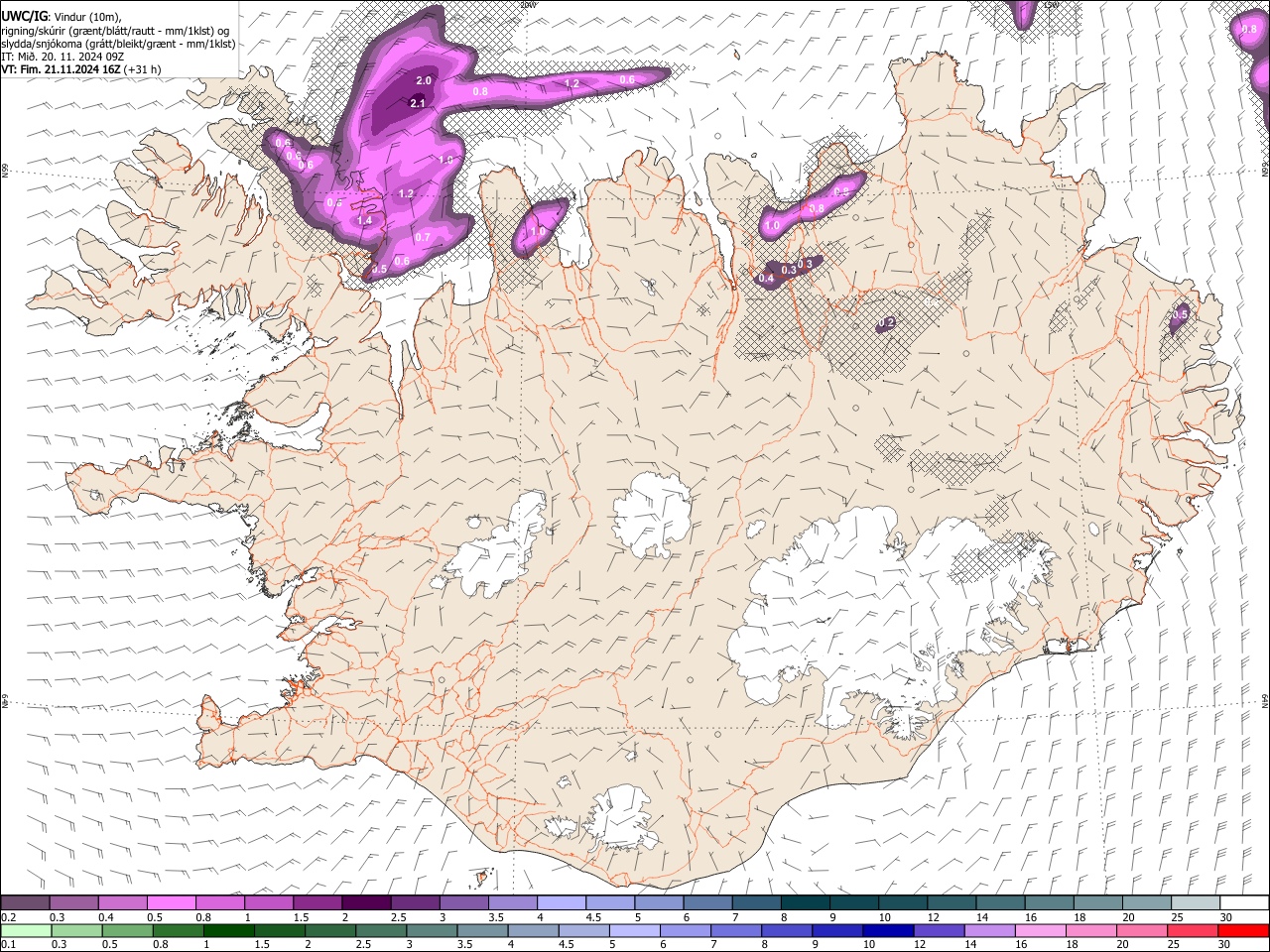Click upper legend pink swatch between 0.5 and 0.8
1270x952 pixels.
[171, 902]
